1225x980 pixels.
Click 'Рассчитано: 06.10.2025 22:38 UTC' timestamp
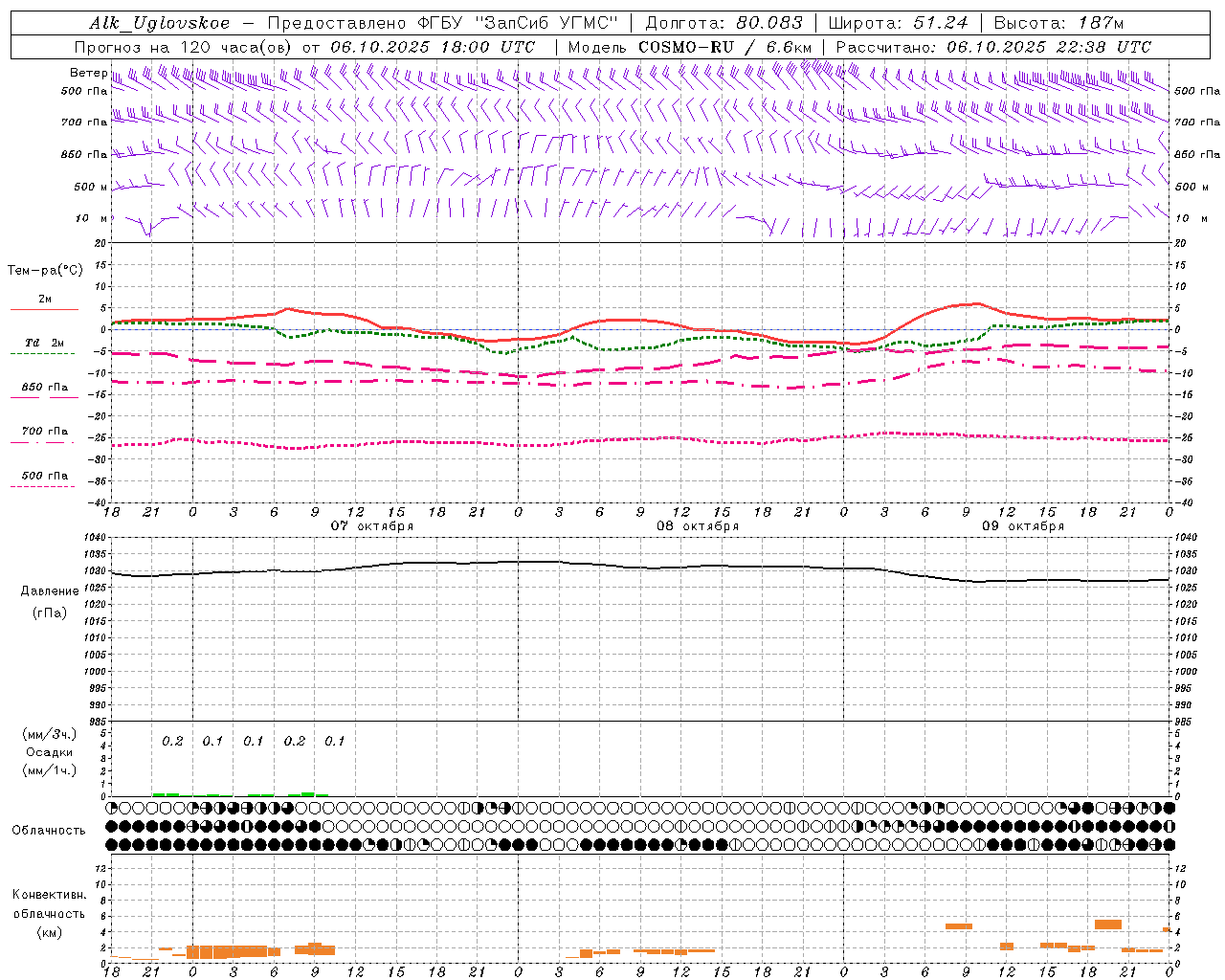pos(993,47)
